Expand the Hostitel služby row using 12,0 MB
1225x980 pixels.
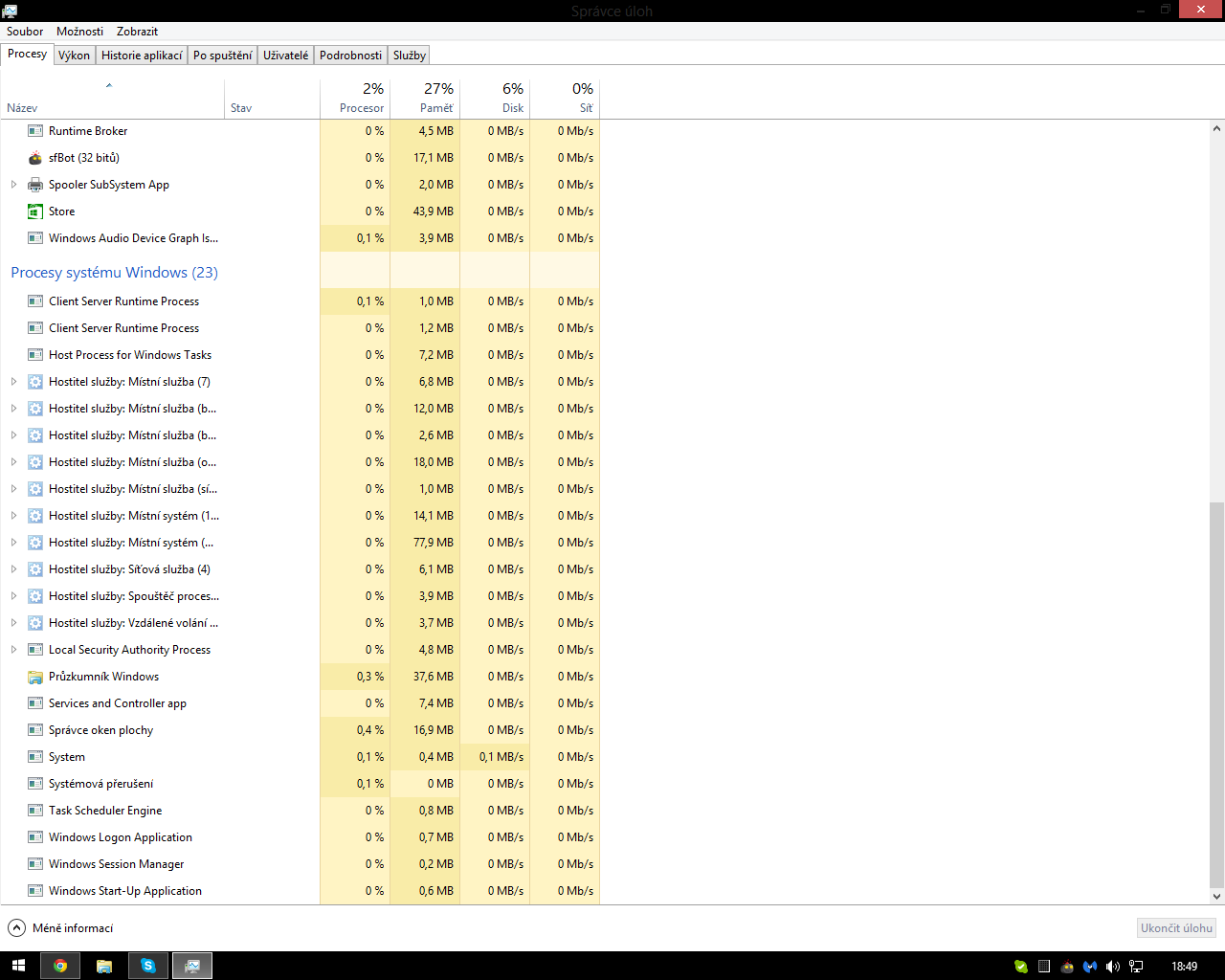13,409
